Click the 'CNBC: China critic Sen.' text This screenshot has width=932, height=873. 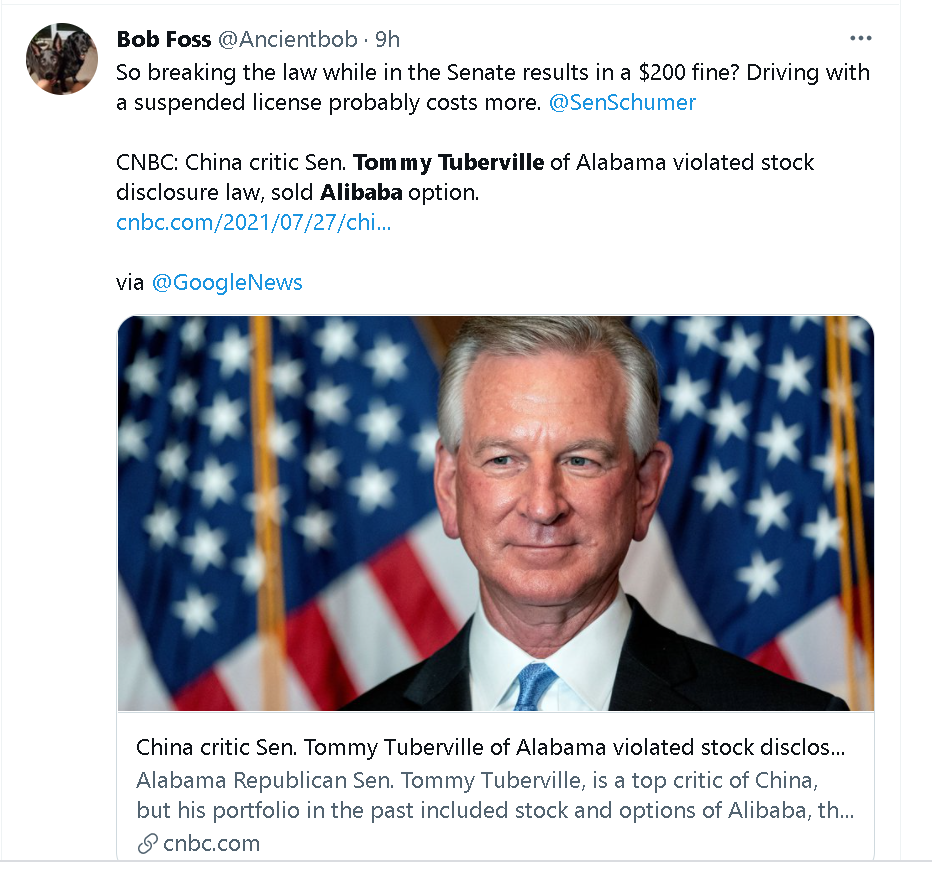pyautogui.click(x=232, y=162)
